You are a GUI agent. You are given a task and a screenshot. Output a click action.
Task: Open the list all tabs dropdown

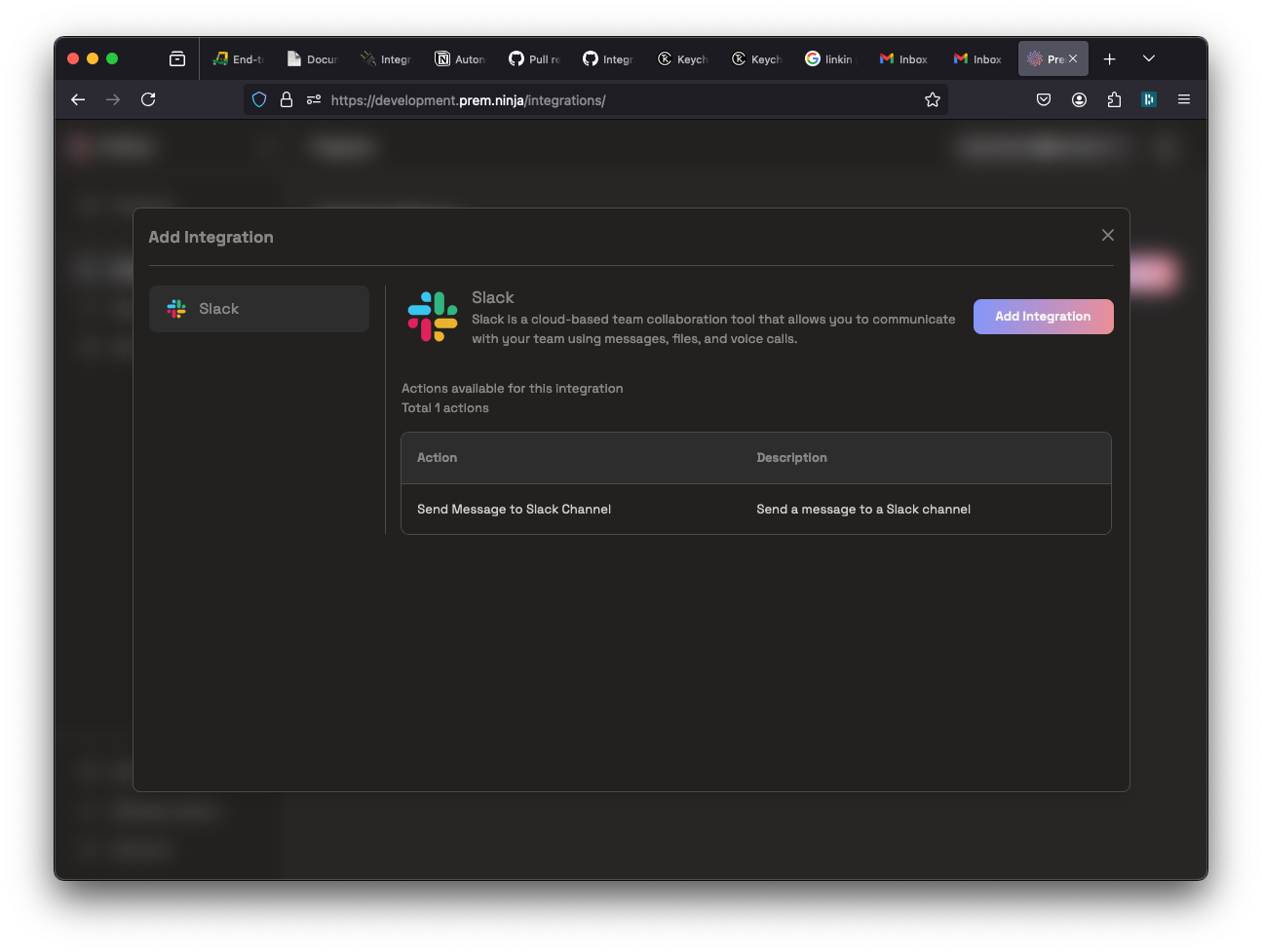pos(1149,59)
